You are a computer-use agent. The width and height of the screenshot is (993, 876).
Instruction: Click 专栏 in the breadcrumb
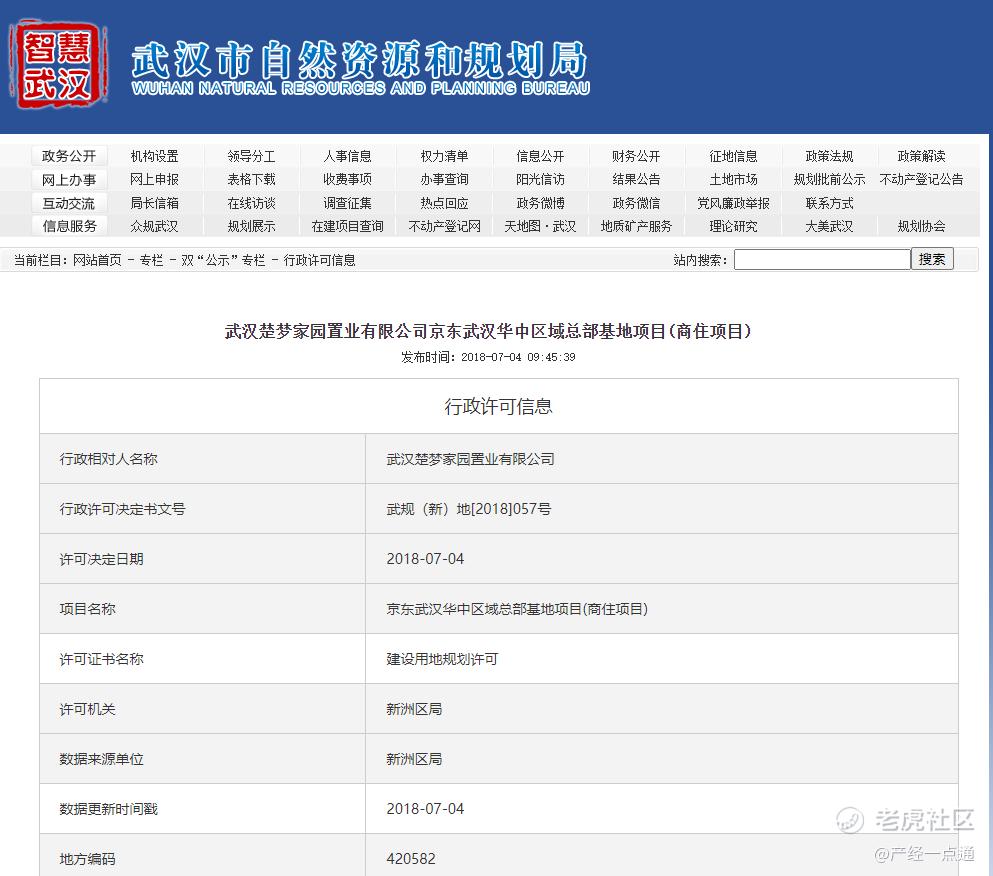coord(151,260)
